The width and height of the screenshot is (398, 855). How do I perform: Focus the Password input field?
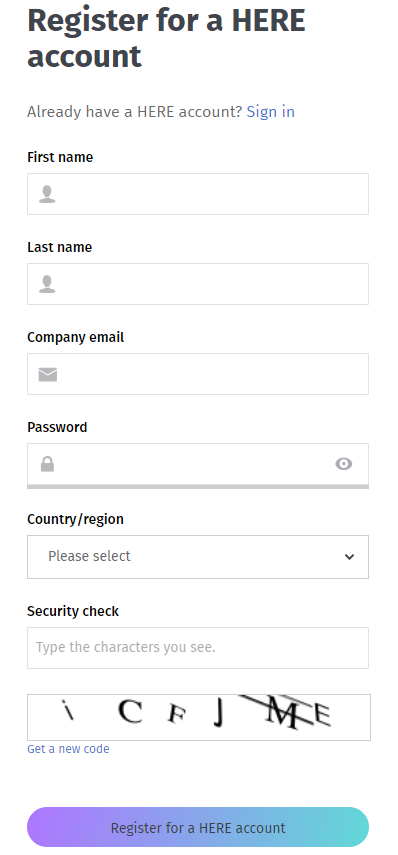(x=198, y=464)
